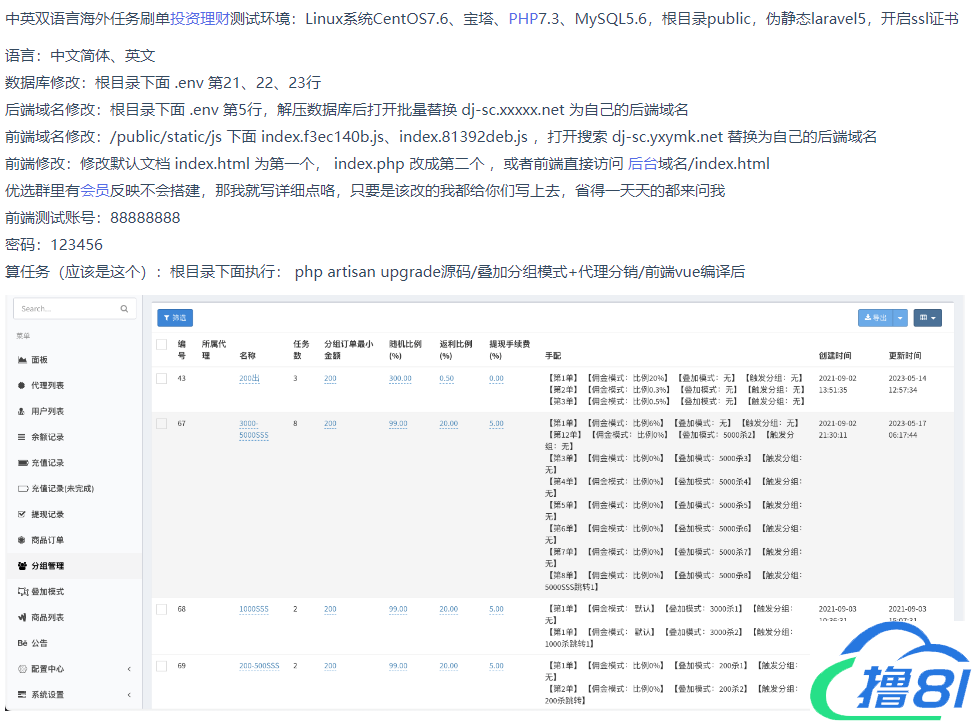Tick the select-all checkbox in the table header
Screen dimensions: 972x721
click(162, 345)
